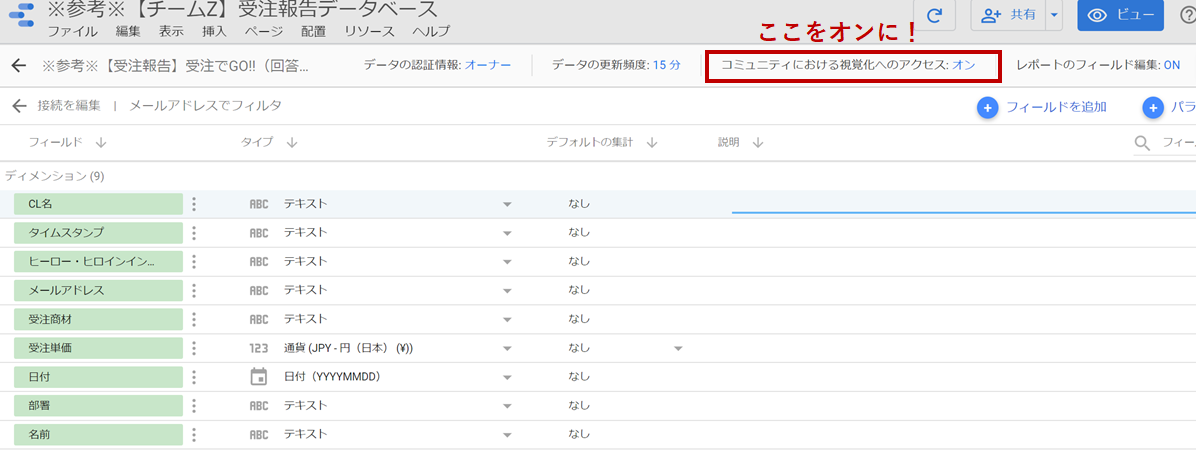Click the ABC type icon for CL名

[x=259, y=204]
